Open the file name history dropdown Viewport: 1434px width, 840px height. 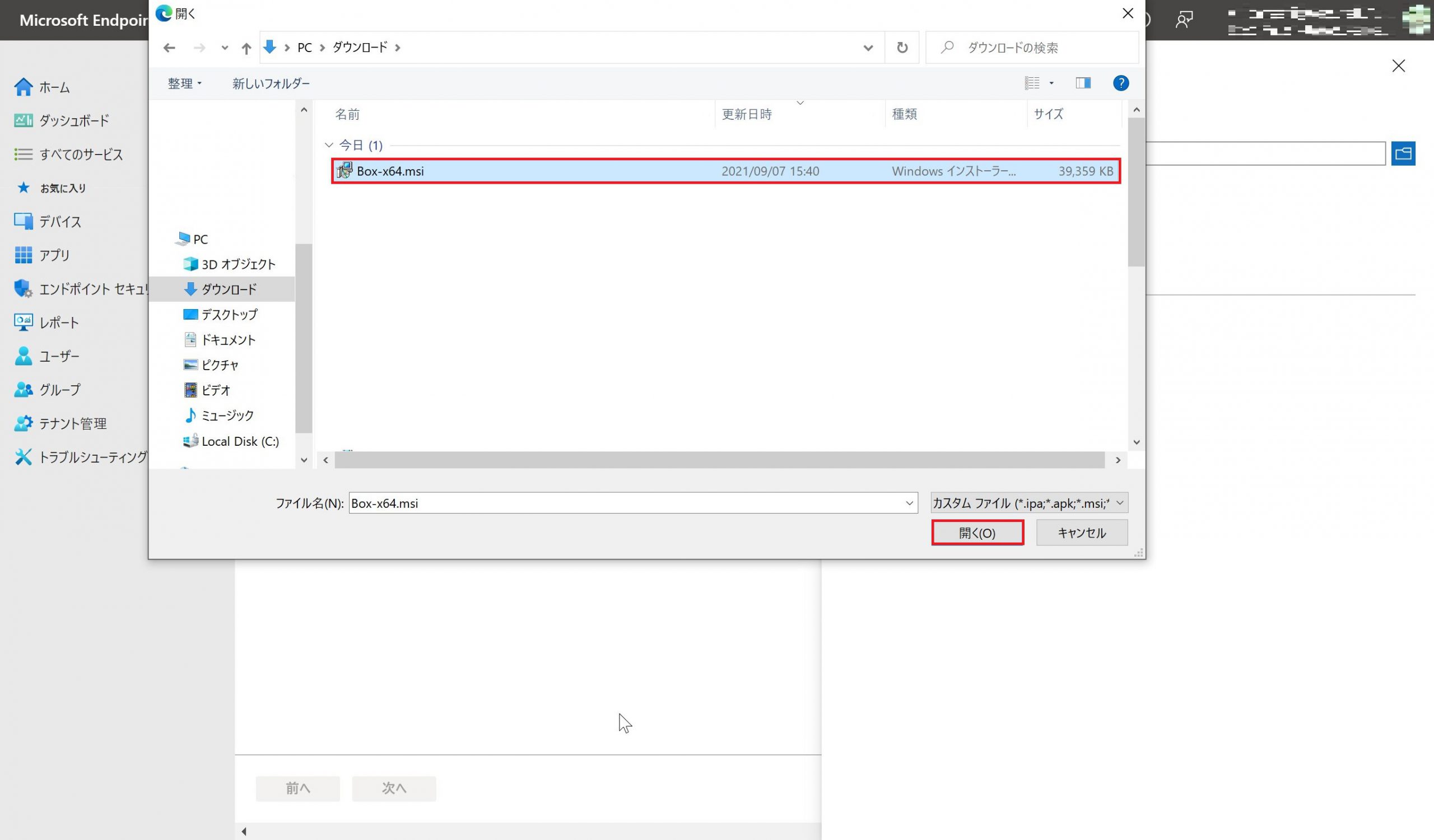pos(909,503)
